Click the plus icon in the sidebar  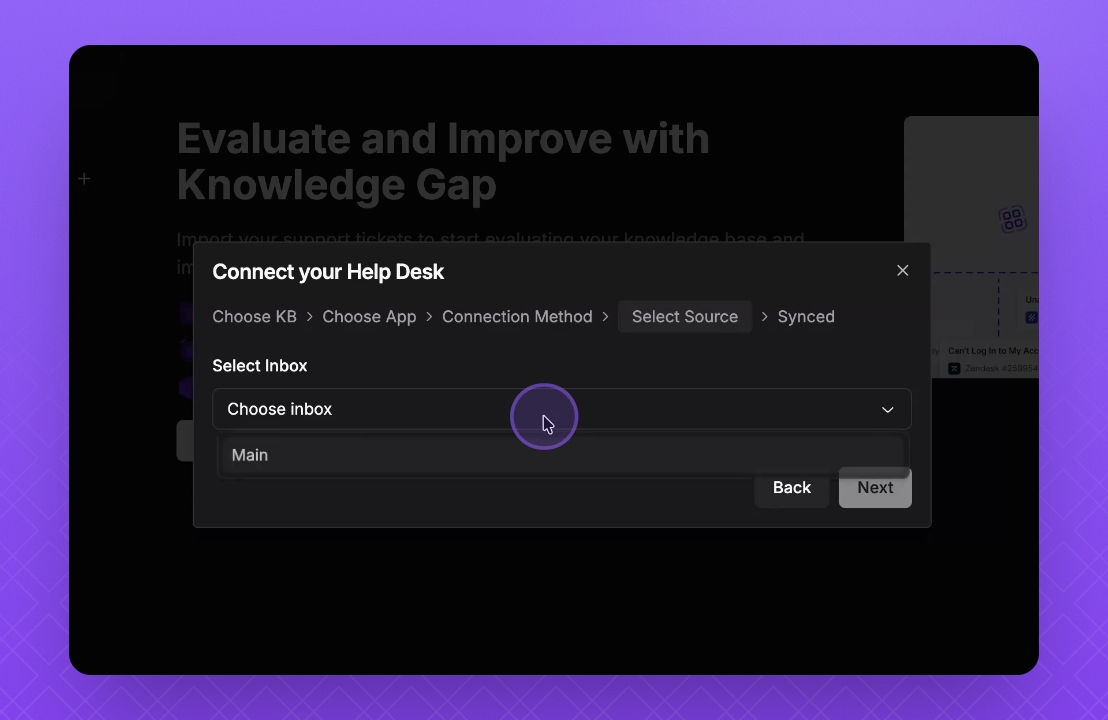[84, 179]
